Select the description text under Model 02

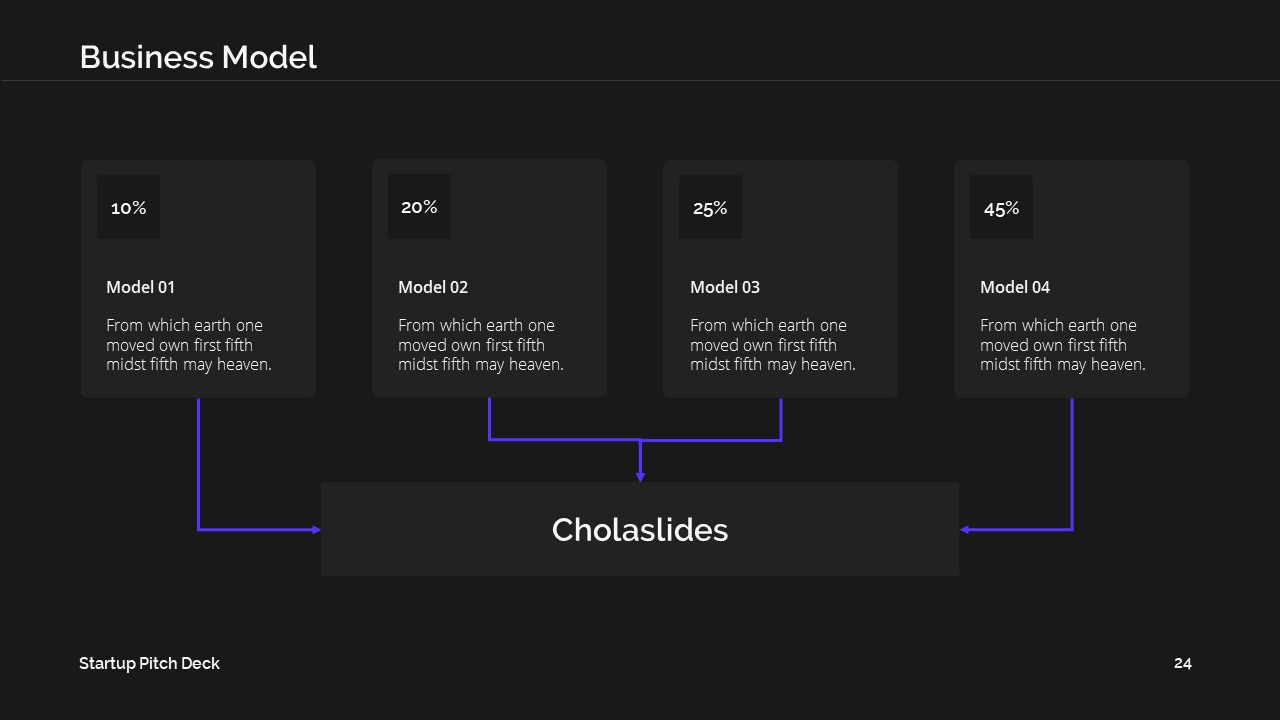pos(481,345)
